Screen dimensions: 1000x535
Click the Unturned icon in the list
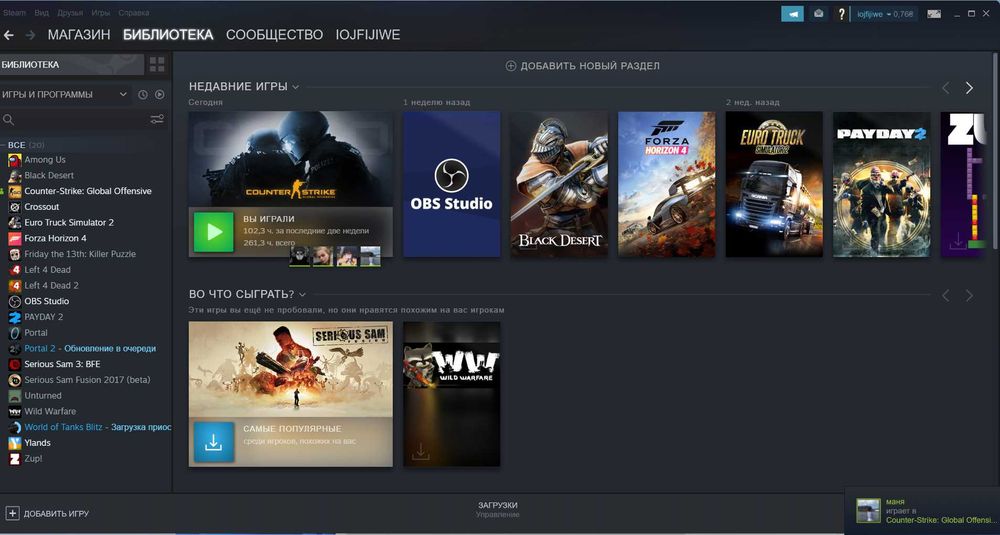[14, 395]
